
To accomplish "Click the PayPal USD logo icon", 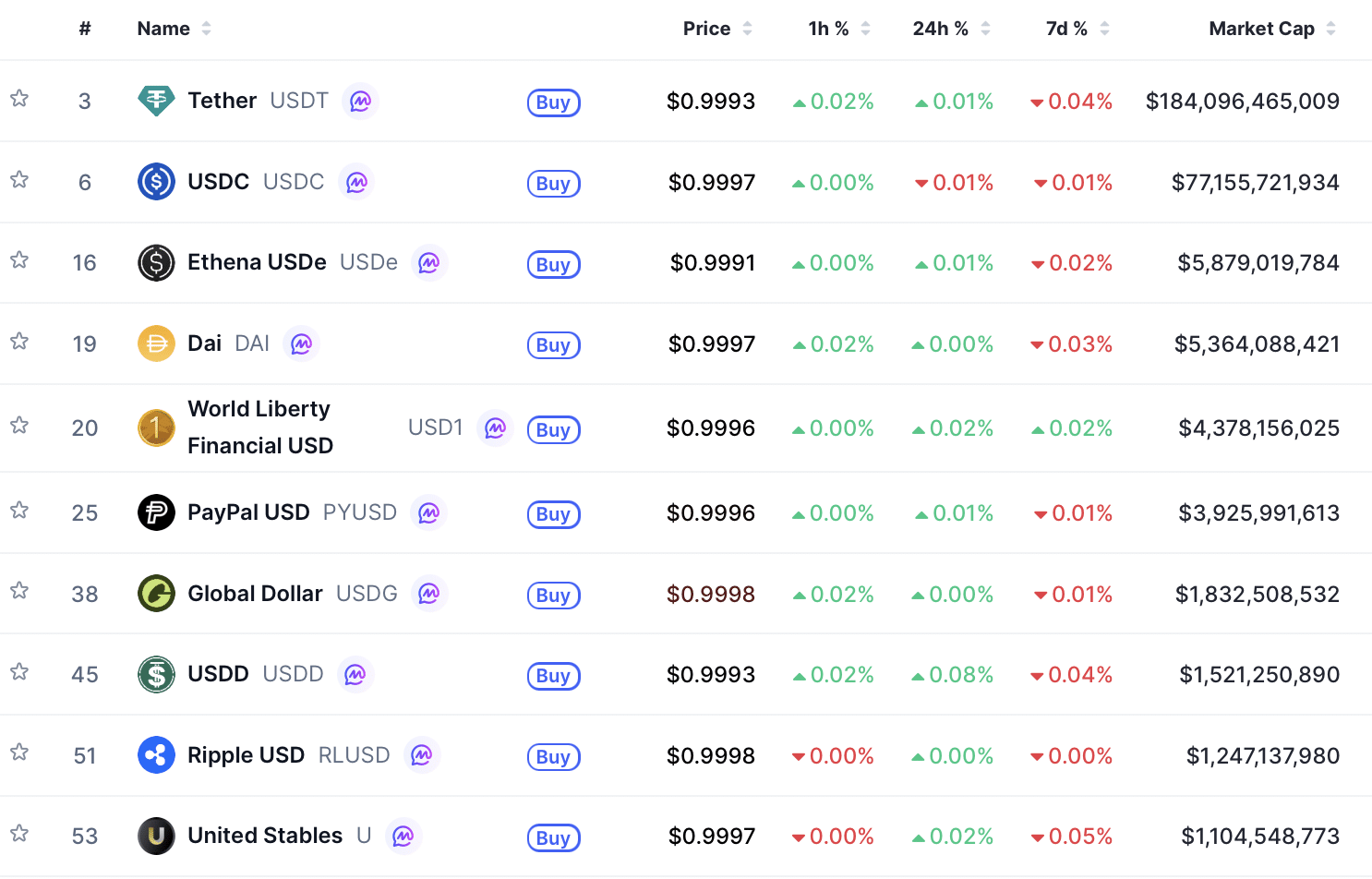I will (156, 513).
